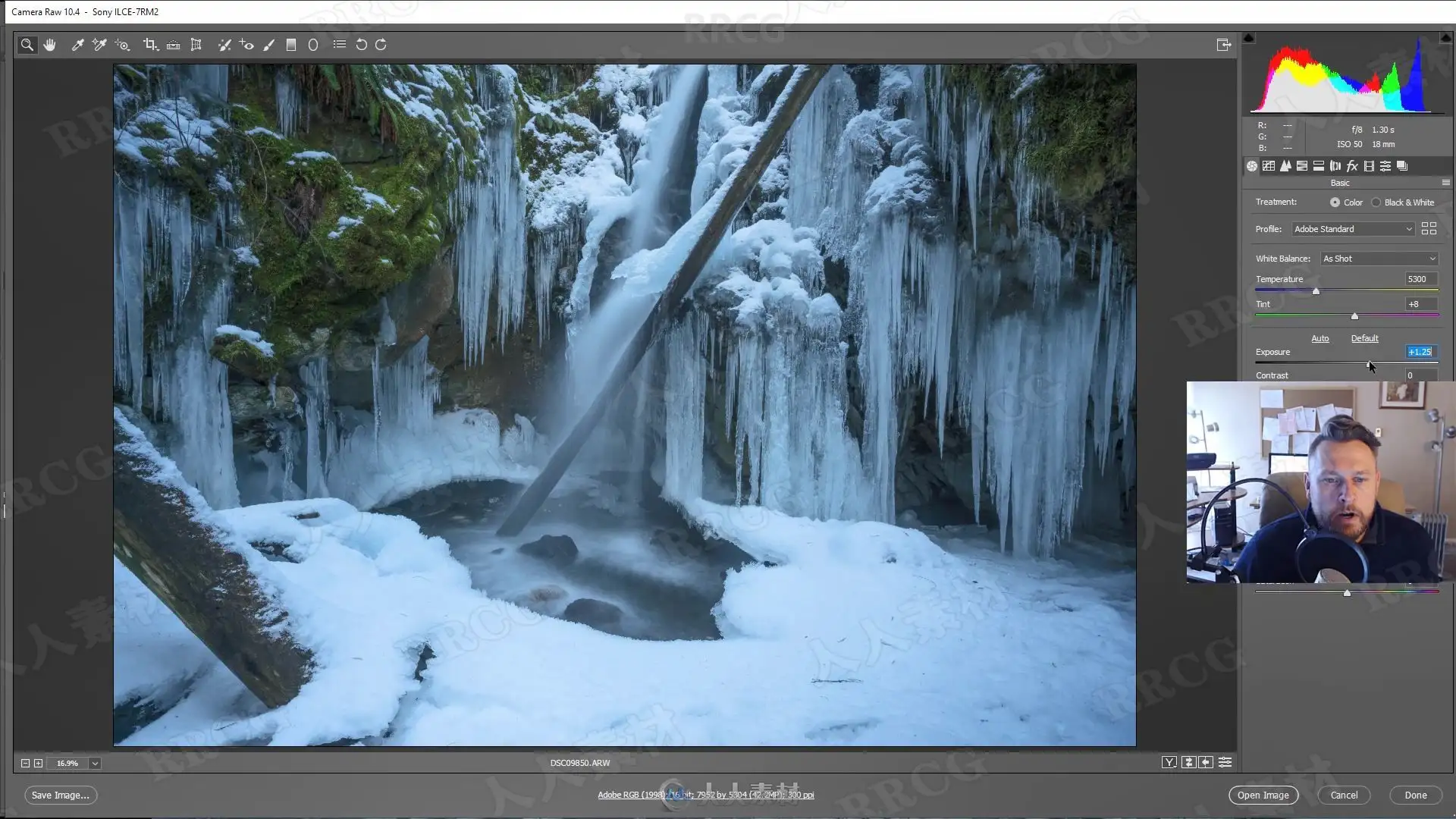Open workflow options link Adobe RGB
Image resolution: width=1456 pixels, height=819 pixels.
pyautogui.click(x=705, y=795)
